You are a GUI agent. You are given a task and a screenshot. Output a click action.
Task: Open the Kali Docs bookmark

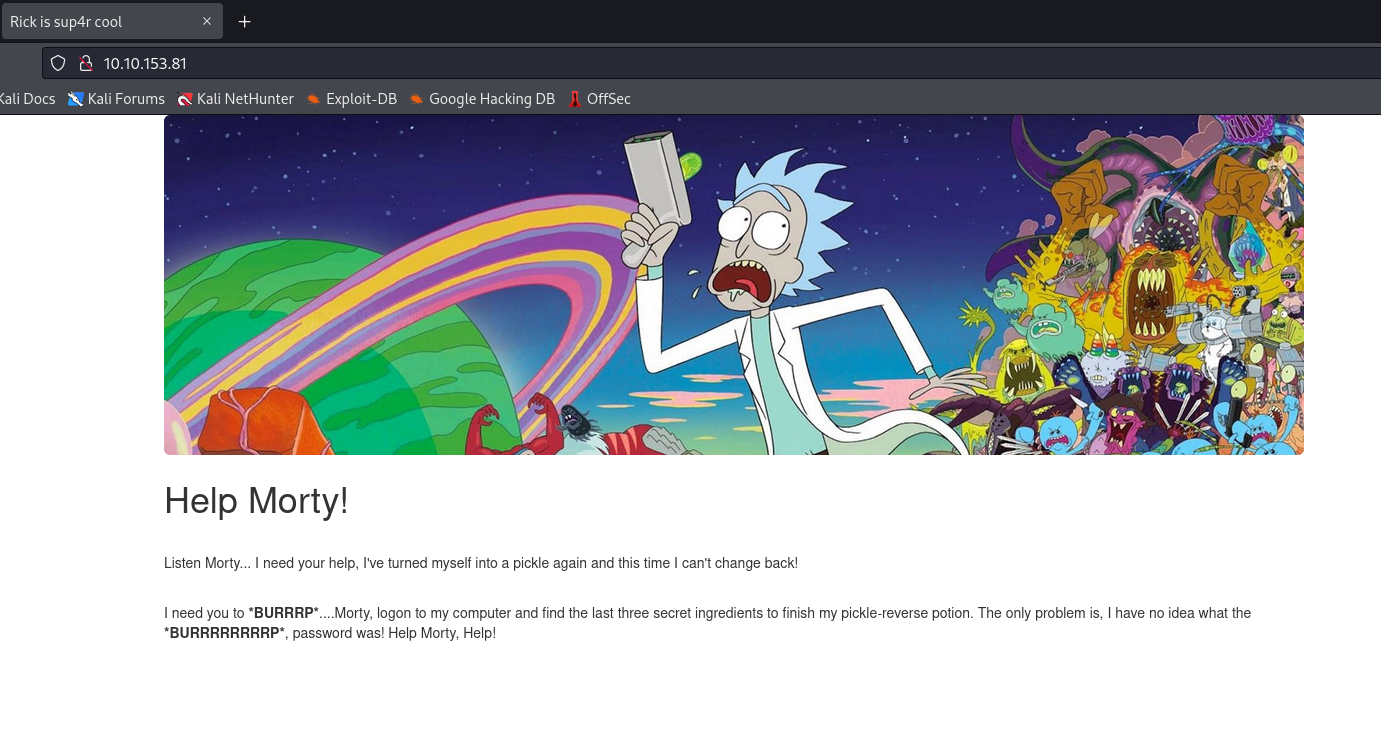pyautogui.click(x=27, y=99)
